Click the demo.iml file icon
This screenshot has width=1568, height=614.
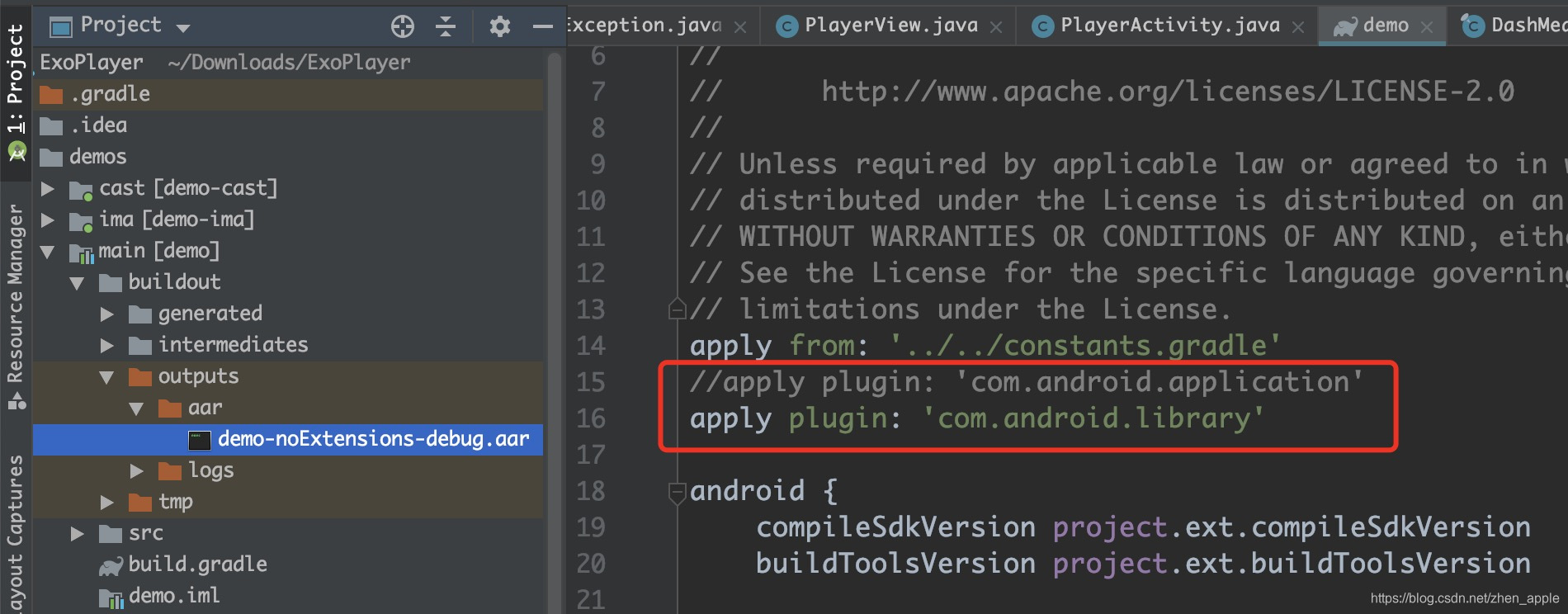tap(111, 598)
